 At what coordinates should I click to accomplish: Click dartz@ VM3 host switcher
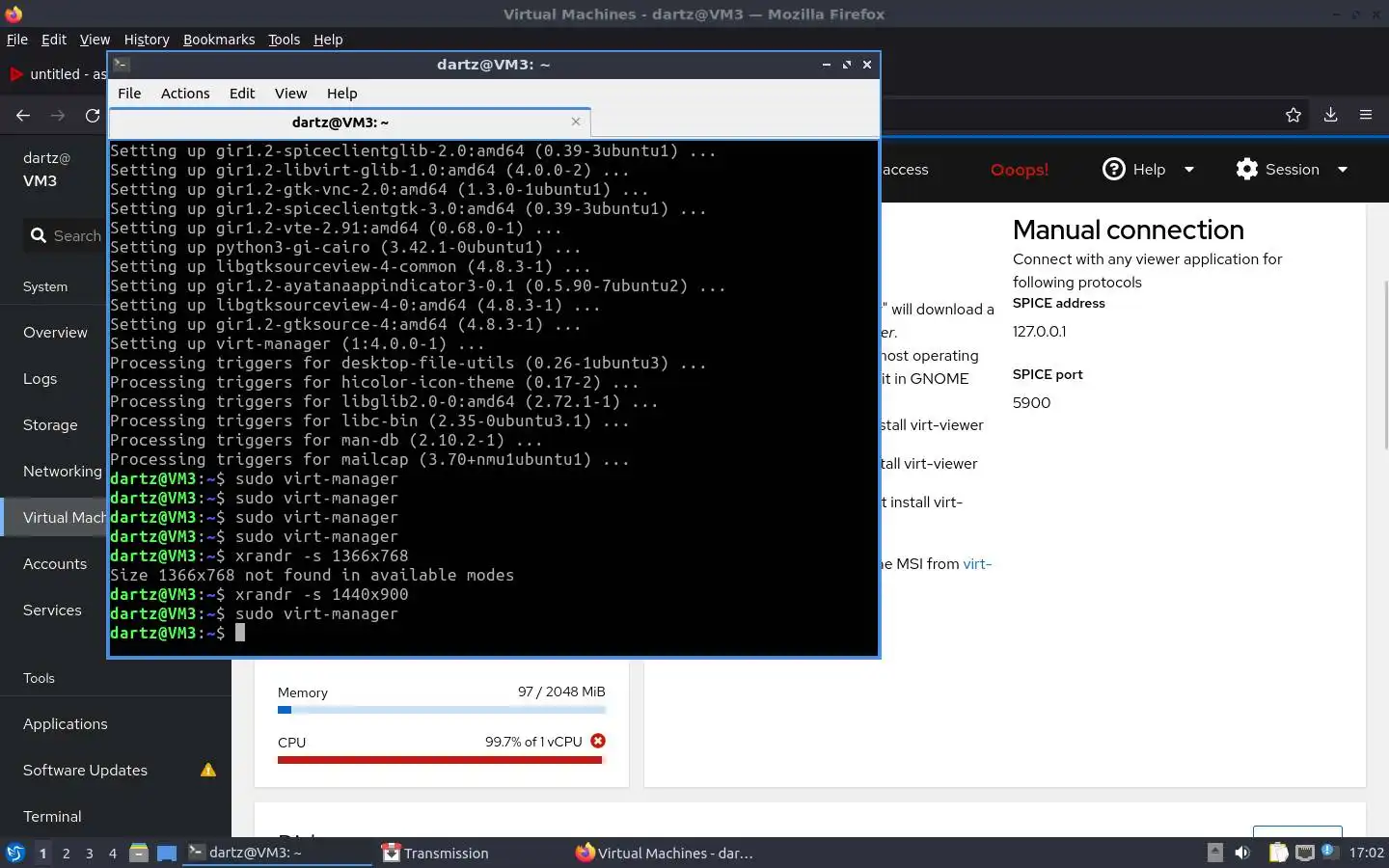(46, 169)
